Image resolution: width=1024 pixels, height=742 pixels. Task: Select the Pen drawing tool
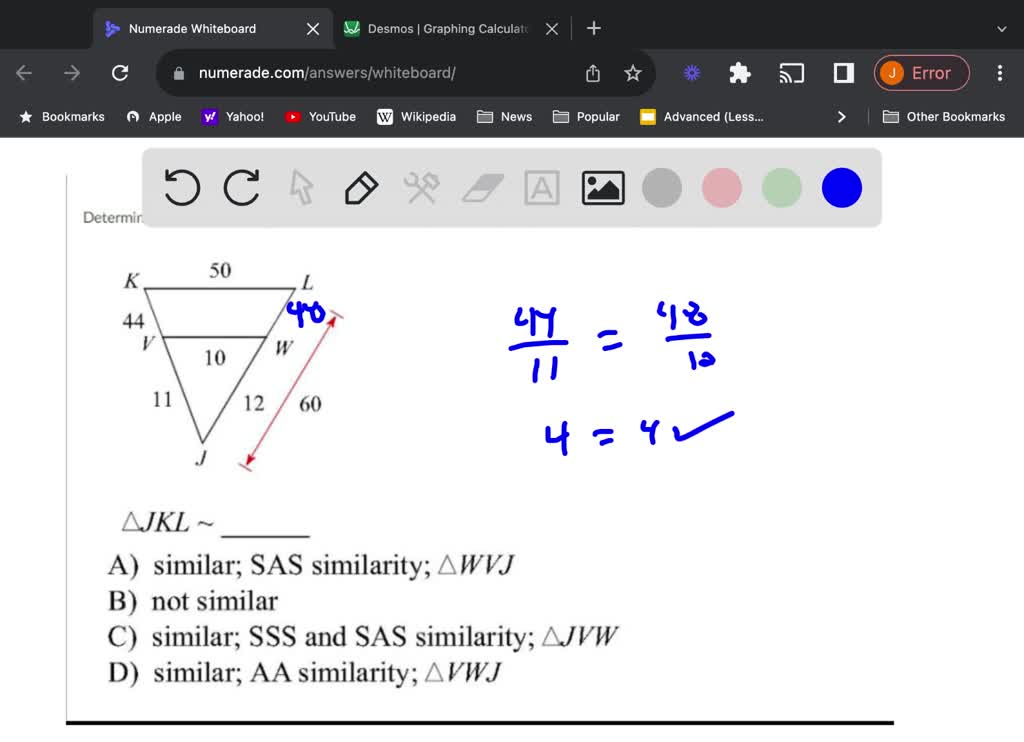[x=361, y=187]
